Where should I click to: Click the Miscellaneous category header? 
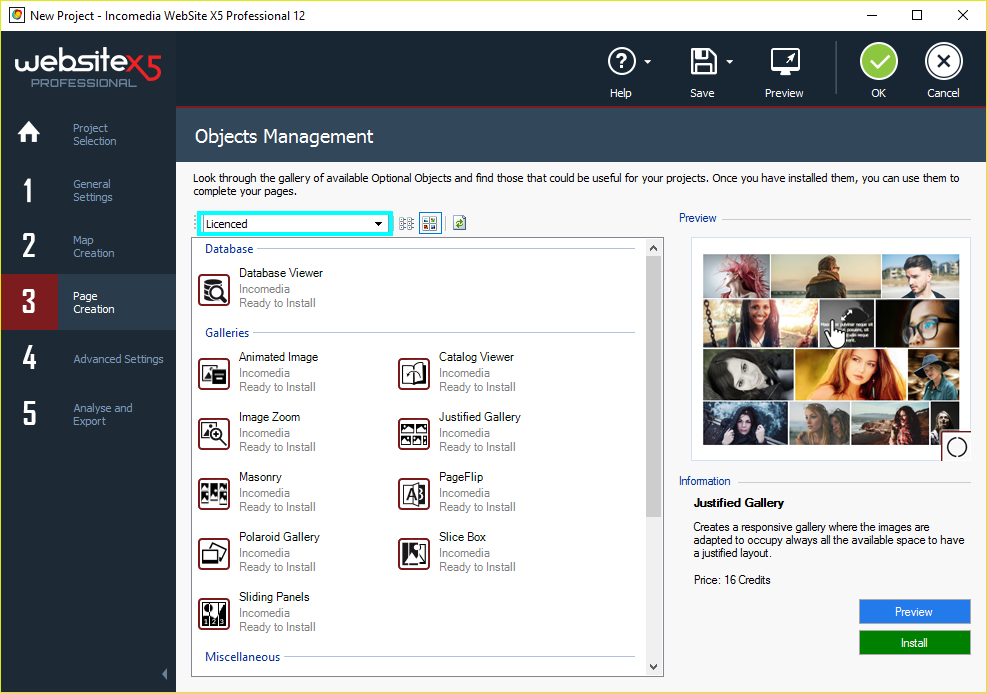[x=242, y=656]
